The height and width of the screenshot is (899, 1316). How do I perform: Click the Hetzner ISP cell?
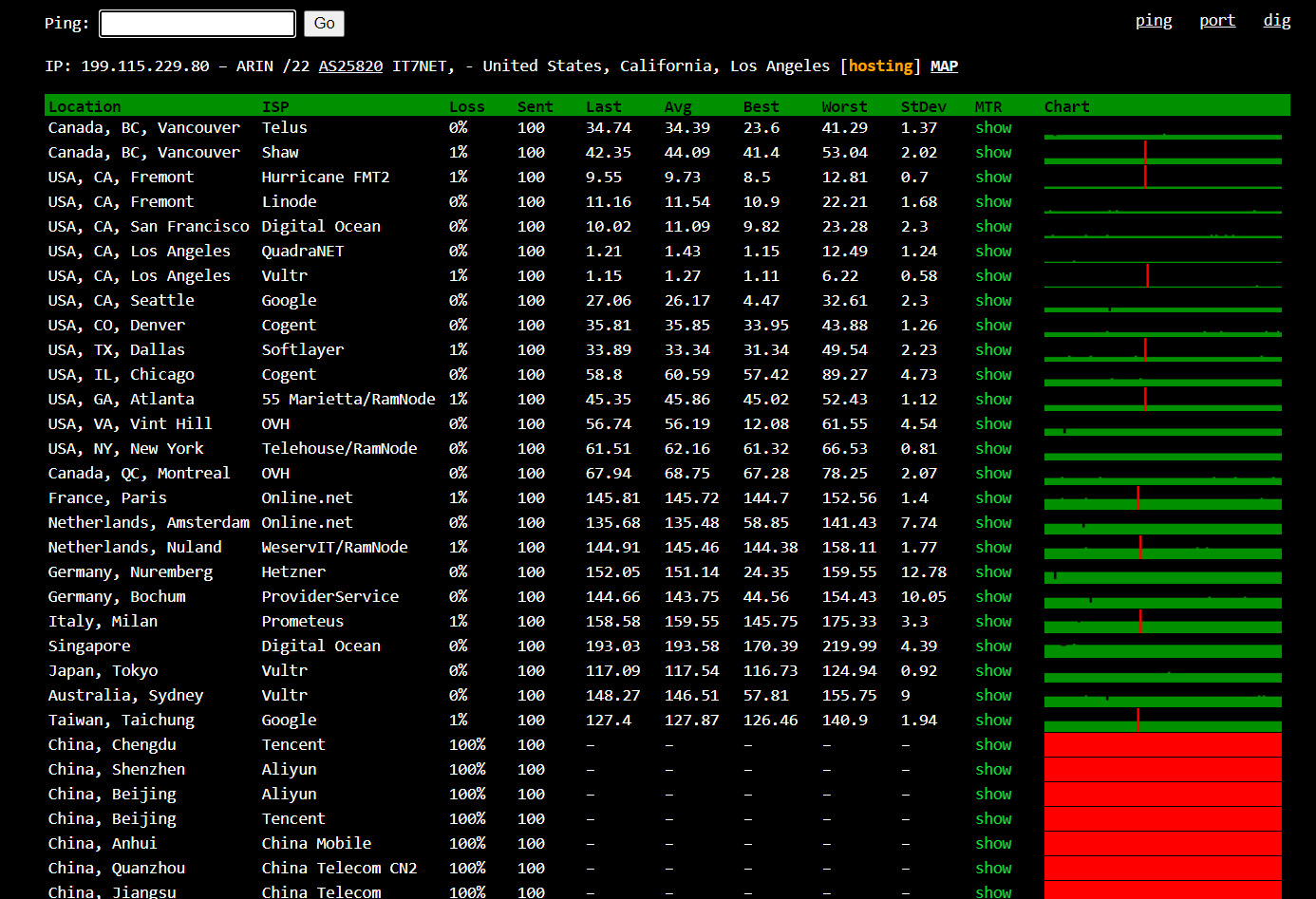293,572
